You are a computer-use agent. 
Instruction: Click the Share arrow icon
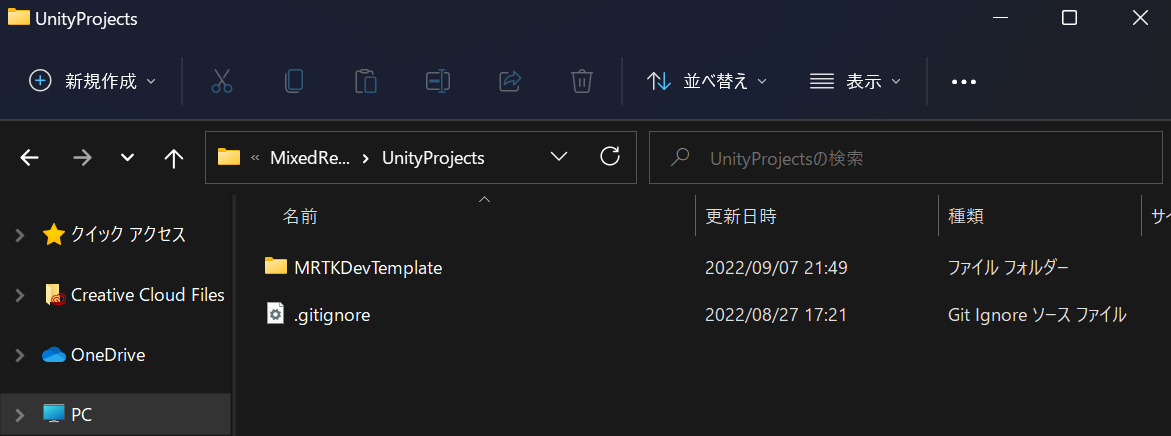(509, 81)
